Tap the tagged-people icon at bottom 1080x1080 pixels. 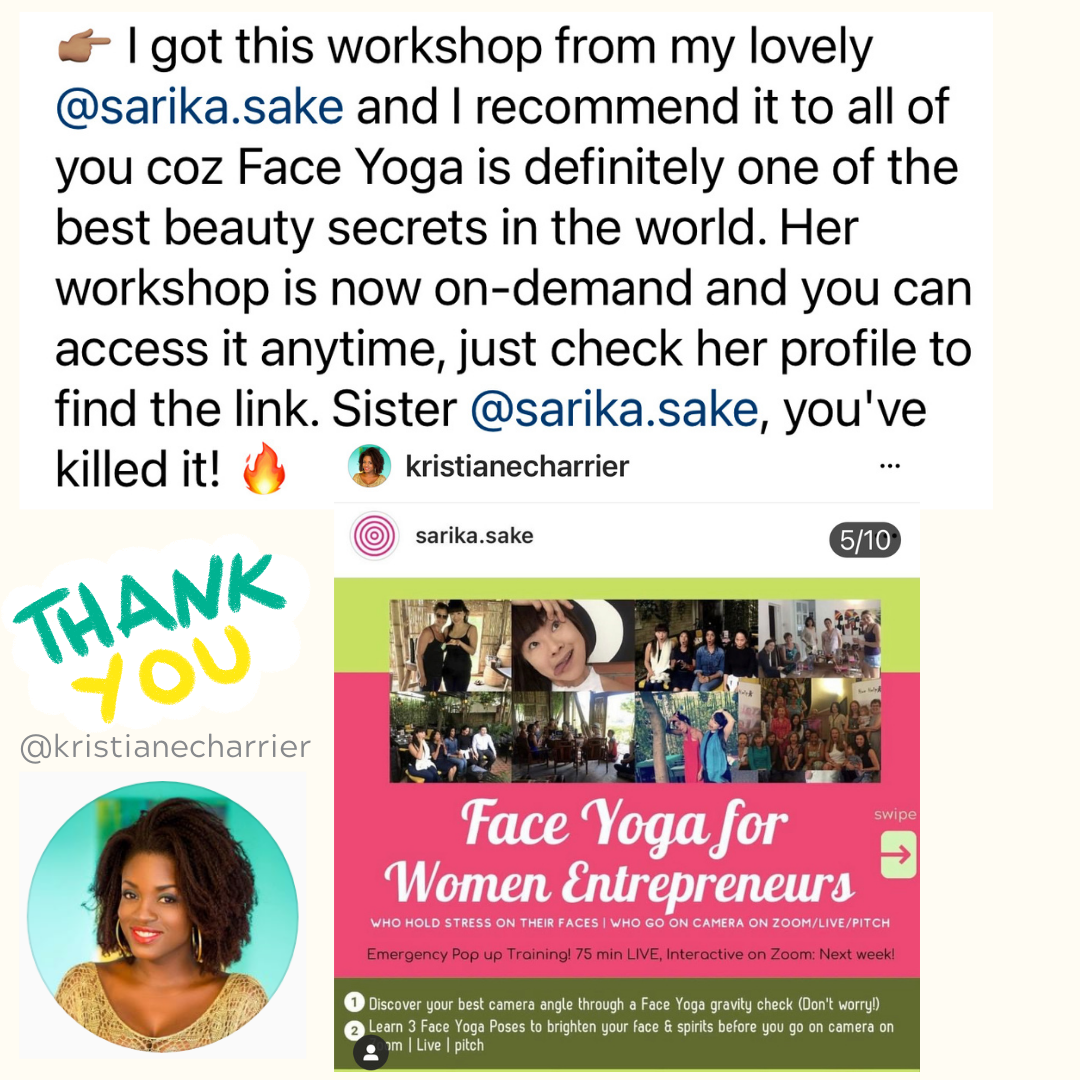(x=371, y=1052)
